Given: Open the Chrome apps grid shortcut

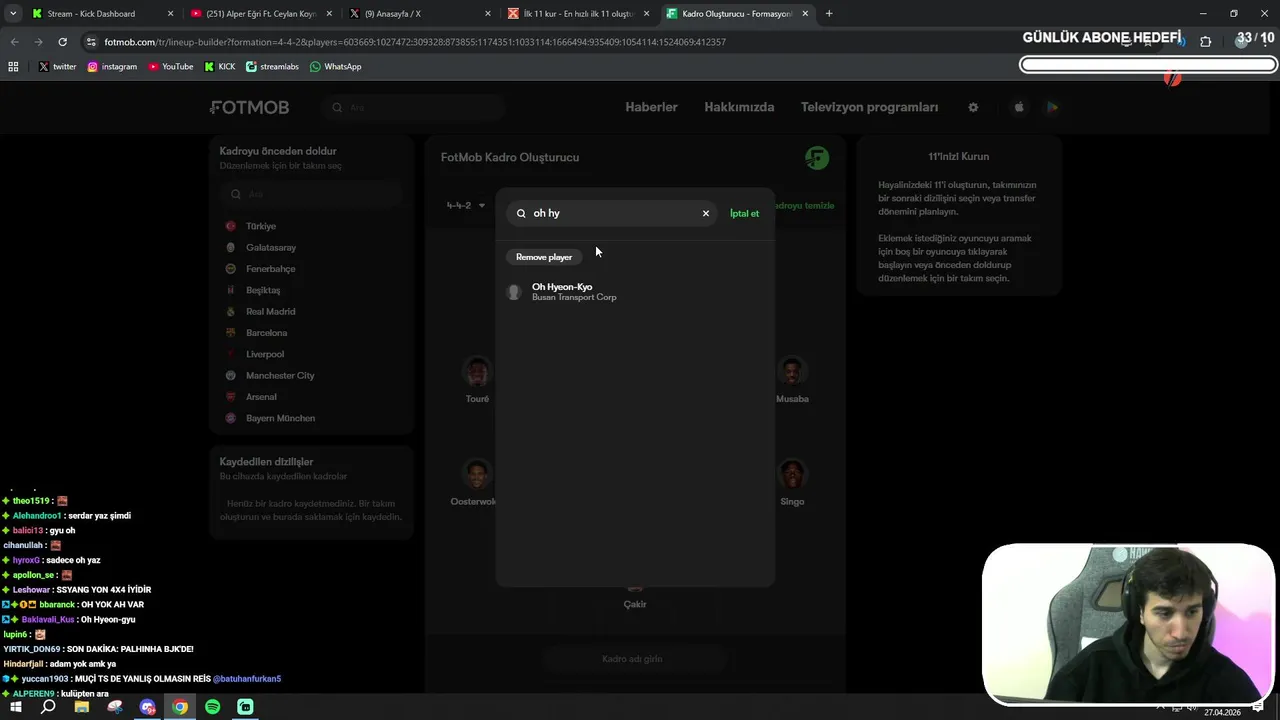Looking at the screenshot, I should coord(13,66).
